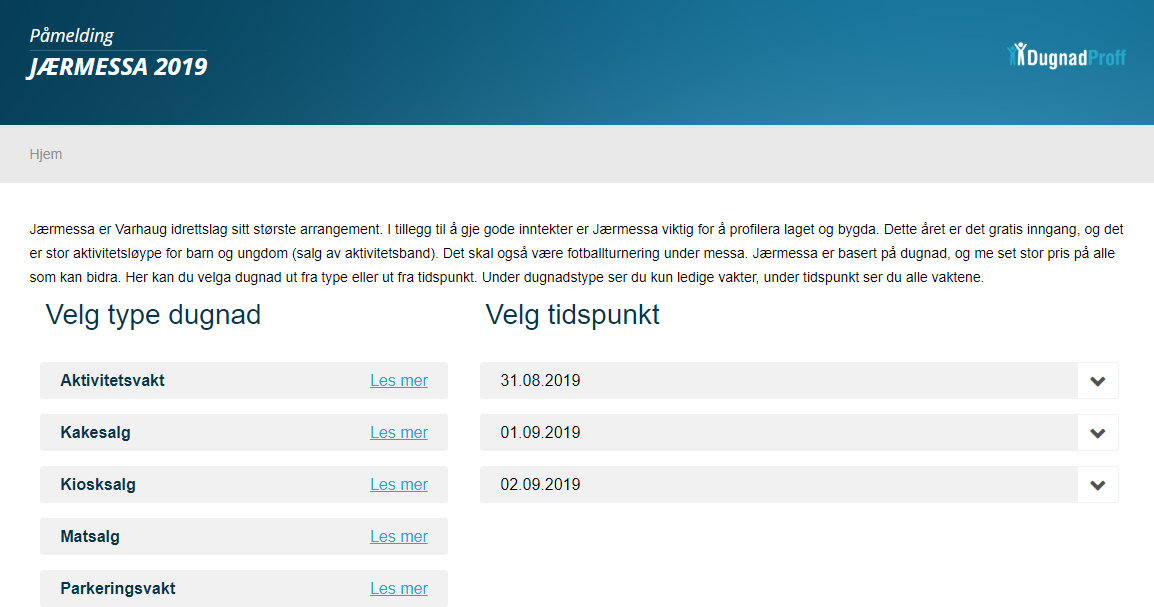Image resolution: width=1154 pixels, height=607 pixels.
Task: Select Kiosksalg from the dugnad list
Action: pos(98,485)
